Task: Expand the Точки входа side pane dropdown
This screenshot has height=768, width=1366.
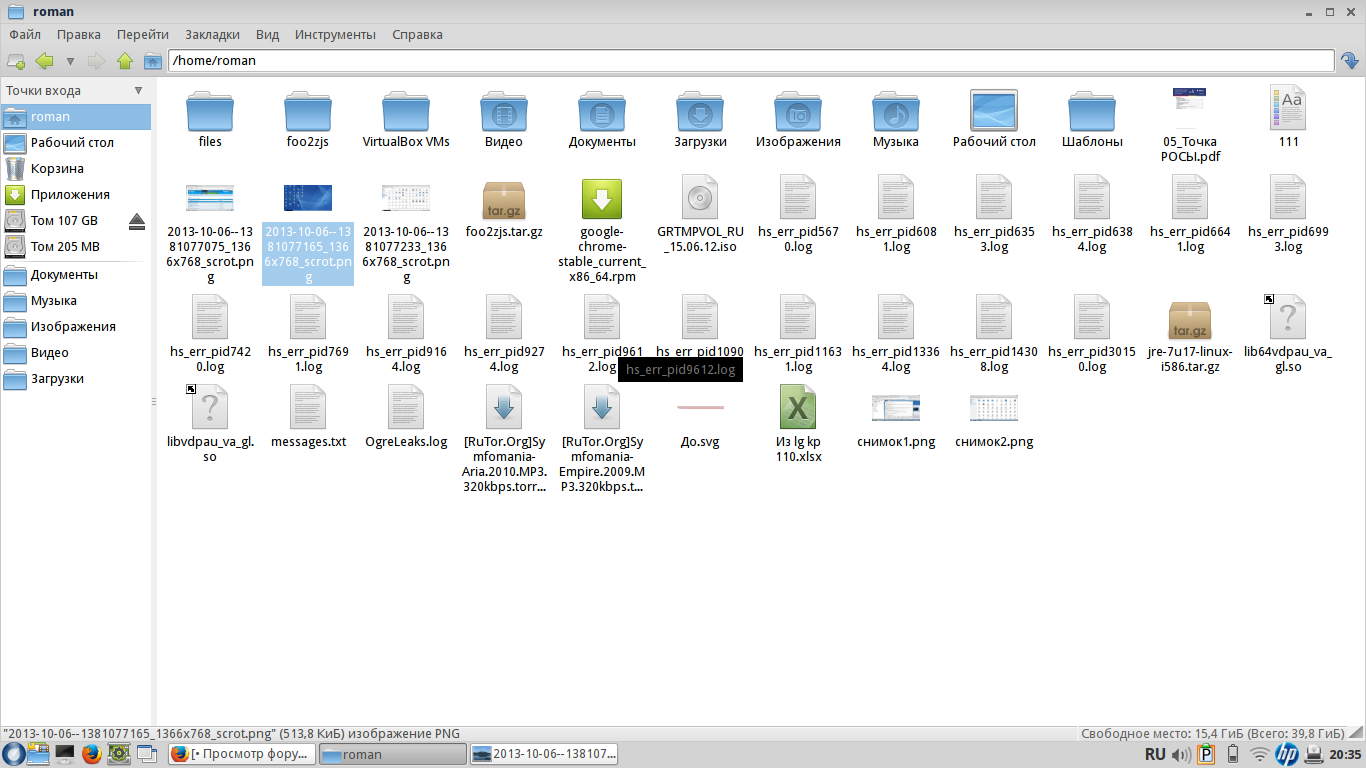Action: tap(139, 90)
